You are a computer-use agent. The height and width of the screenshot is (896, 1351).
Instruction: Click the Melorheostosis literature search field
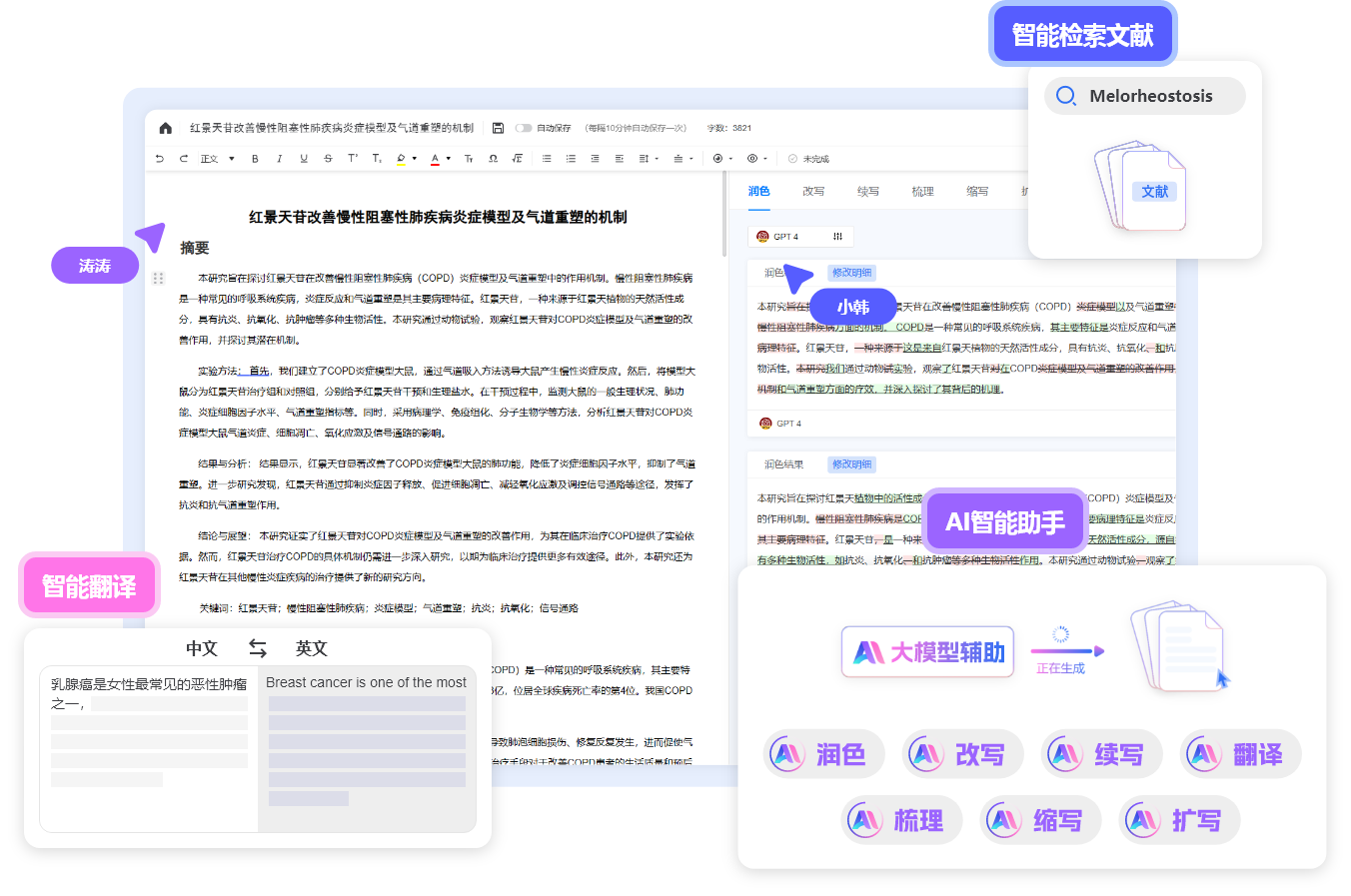pyautogui.click(x=1150, y=96)
